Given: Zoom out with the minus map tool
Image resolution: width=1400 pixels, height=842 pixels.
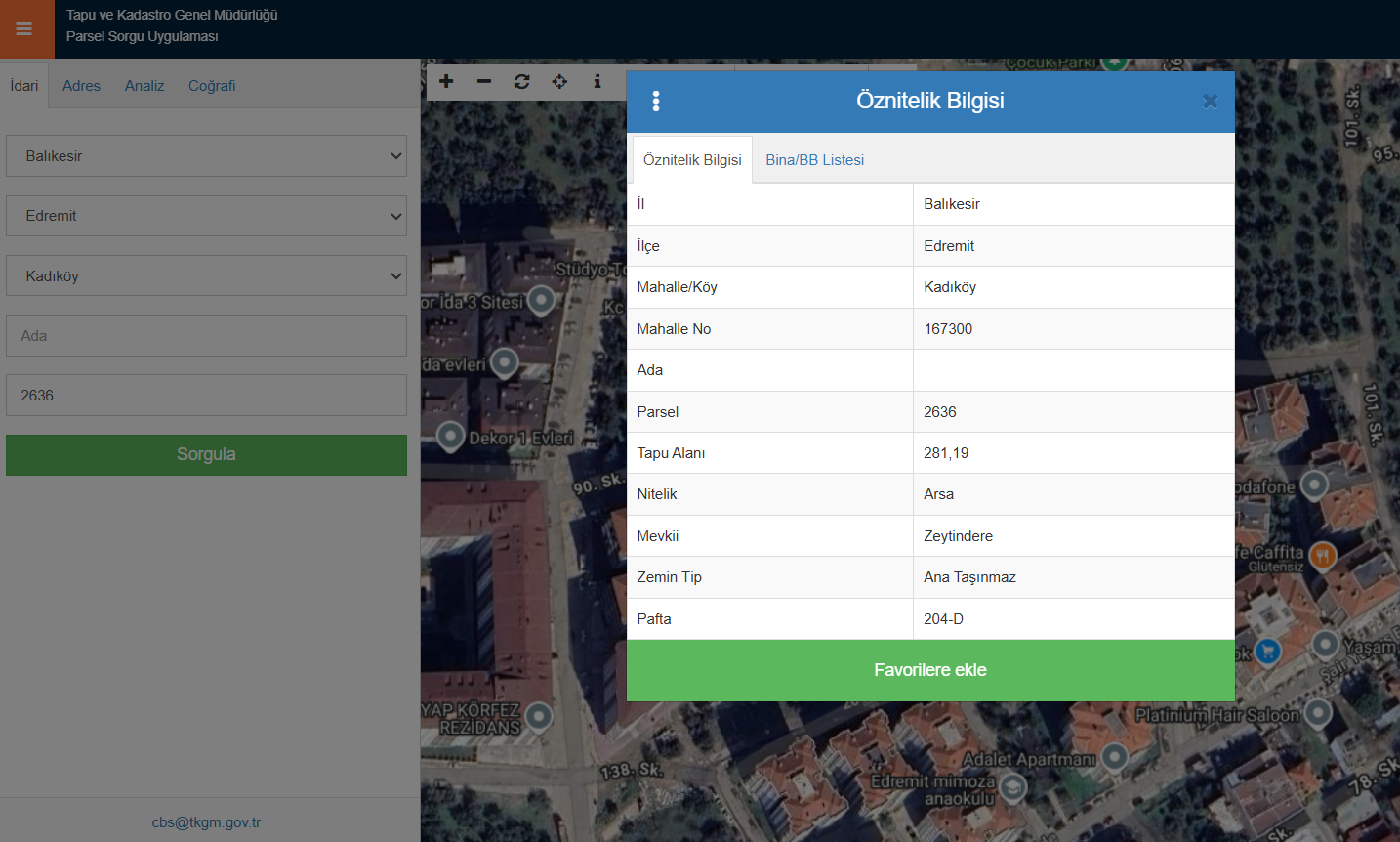Looking at the screenshot, I should pyautogui.click(x=484, y=81).
